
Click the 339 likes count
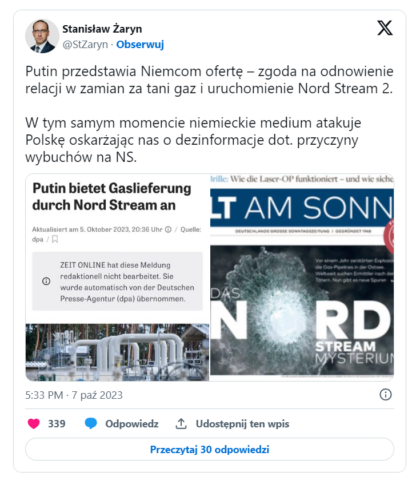click(57, 424)
